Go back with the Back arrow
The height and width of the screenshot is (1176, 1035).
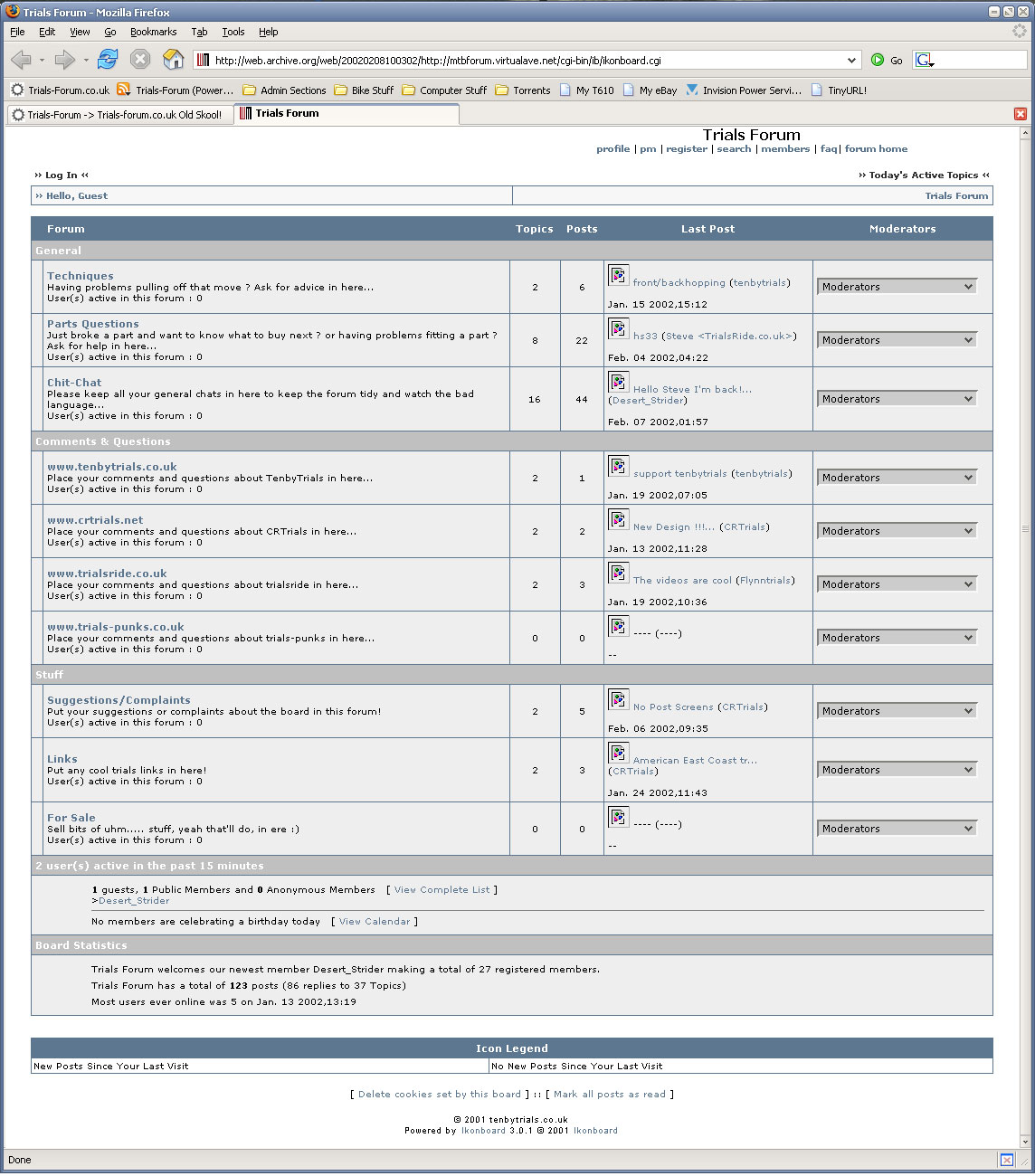21,60
